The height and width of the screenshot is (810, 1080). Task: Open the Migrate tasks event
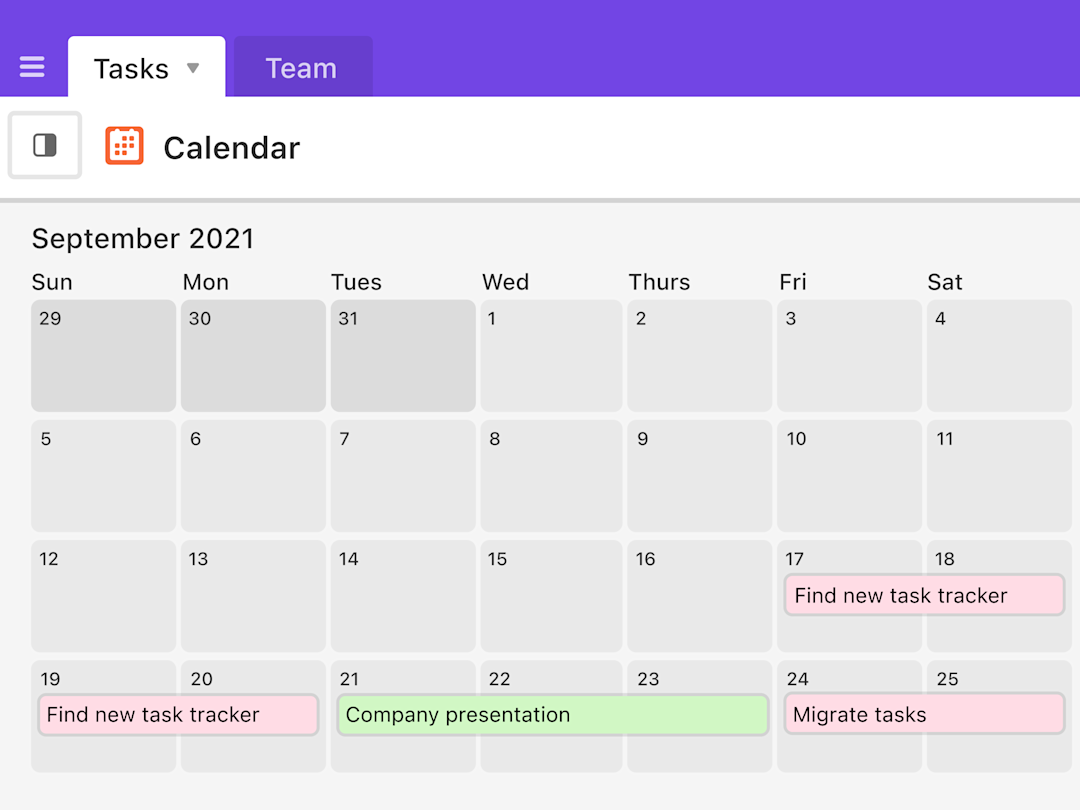(923, 714)
